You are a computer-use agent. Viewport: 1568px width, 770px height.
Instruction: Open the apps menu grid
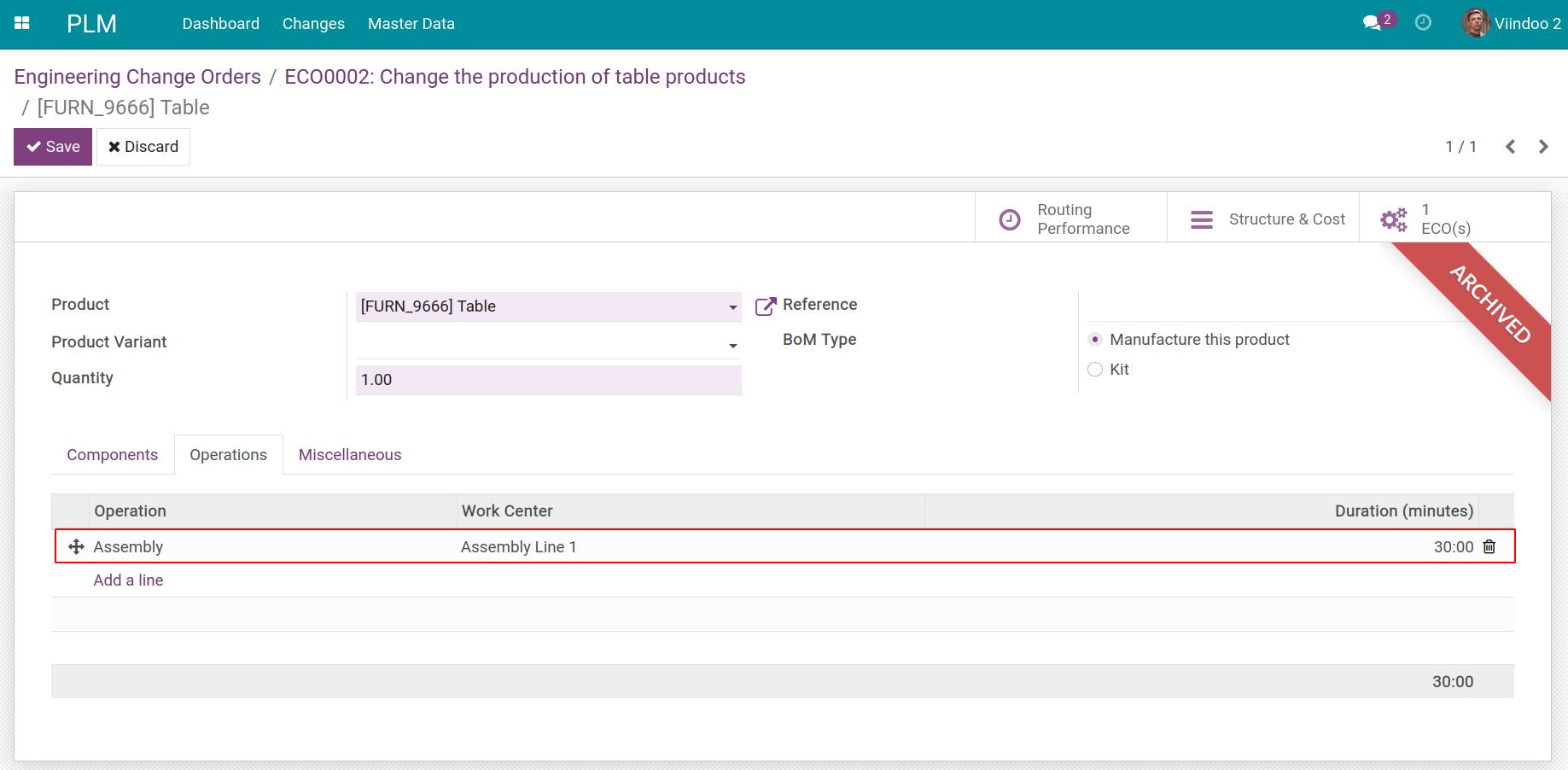(21, 23)
